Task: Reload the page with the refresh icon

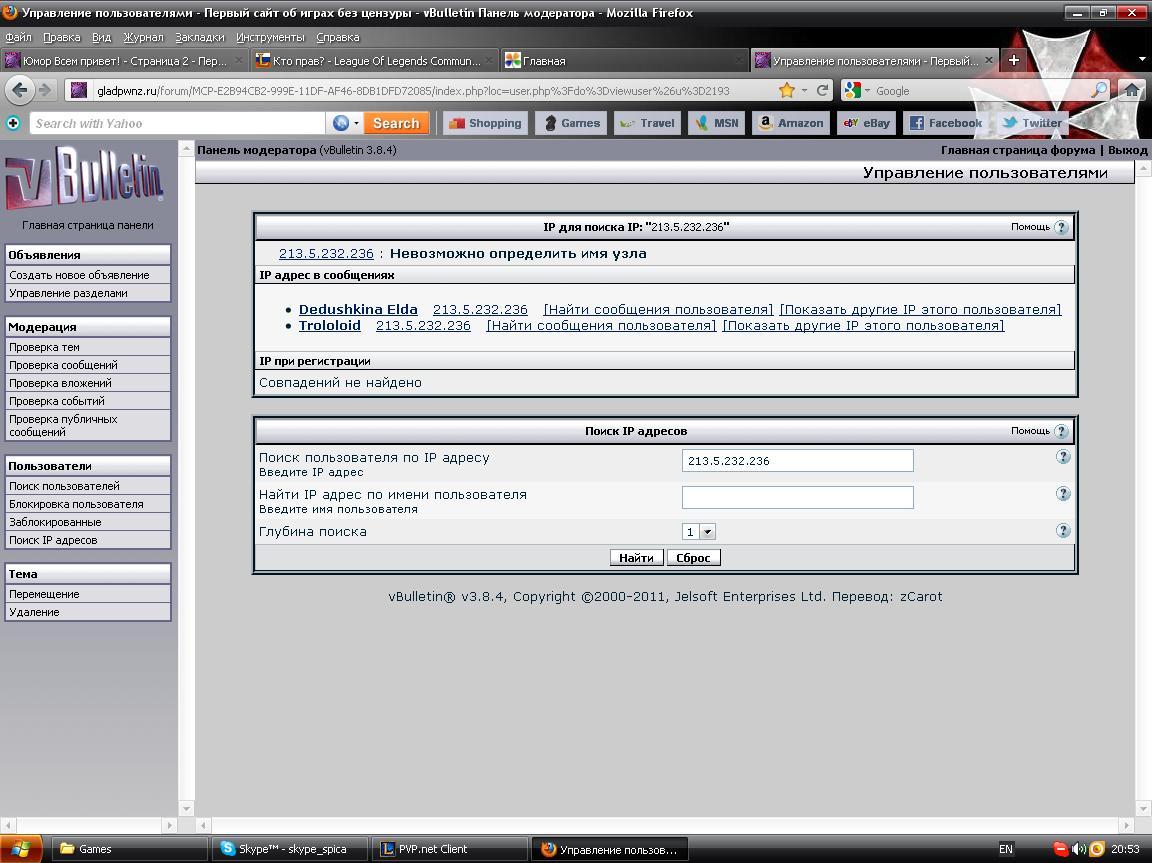Action: (822, 90)
